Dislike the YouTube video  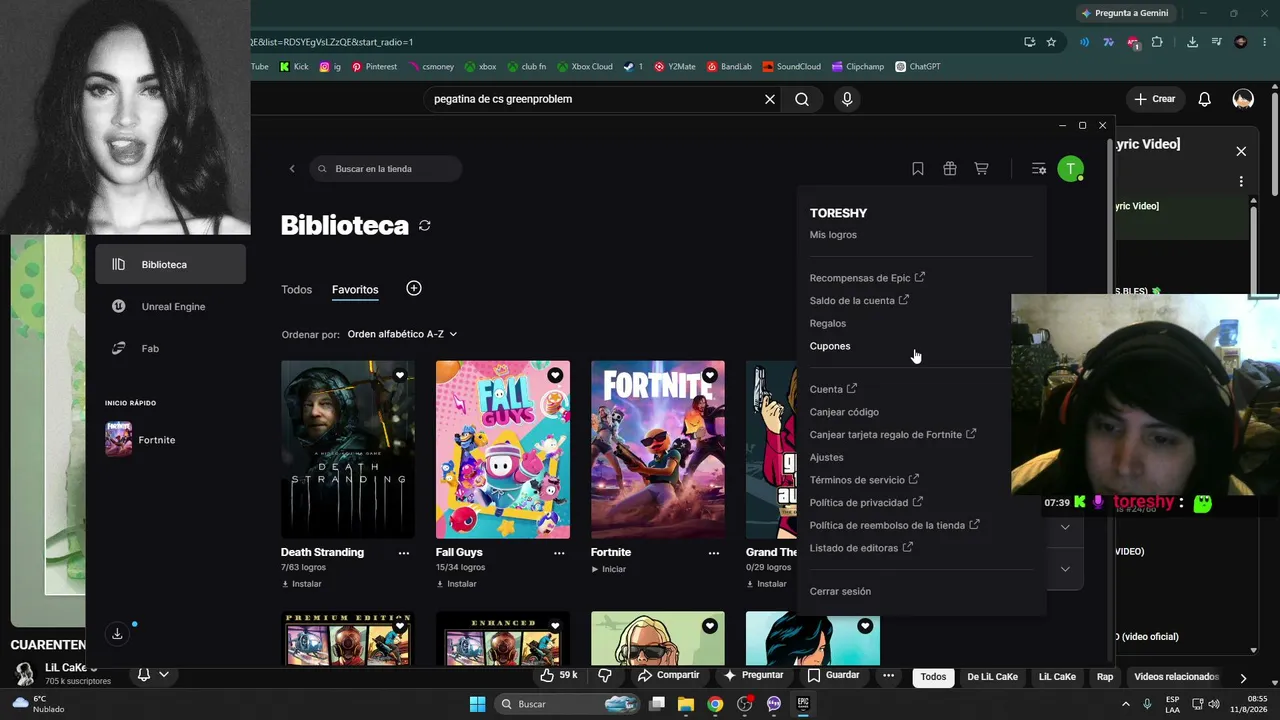coord(604,675)
